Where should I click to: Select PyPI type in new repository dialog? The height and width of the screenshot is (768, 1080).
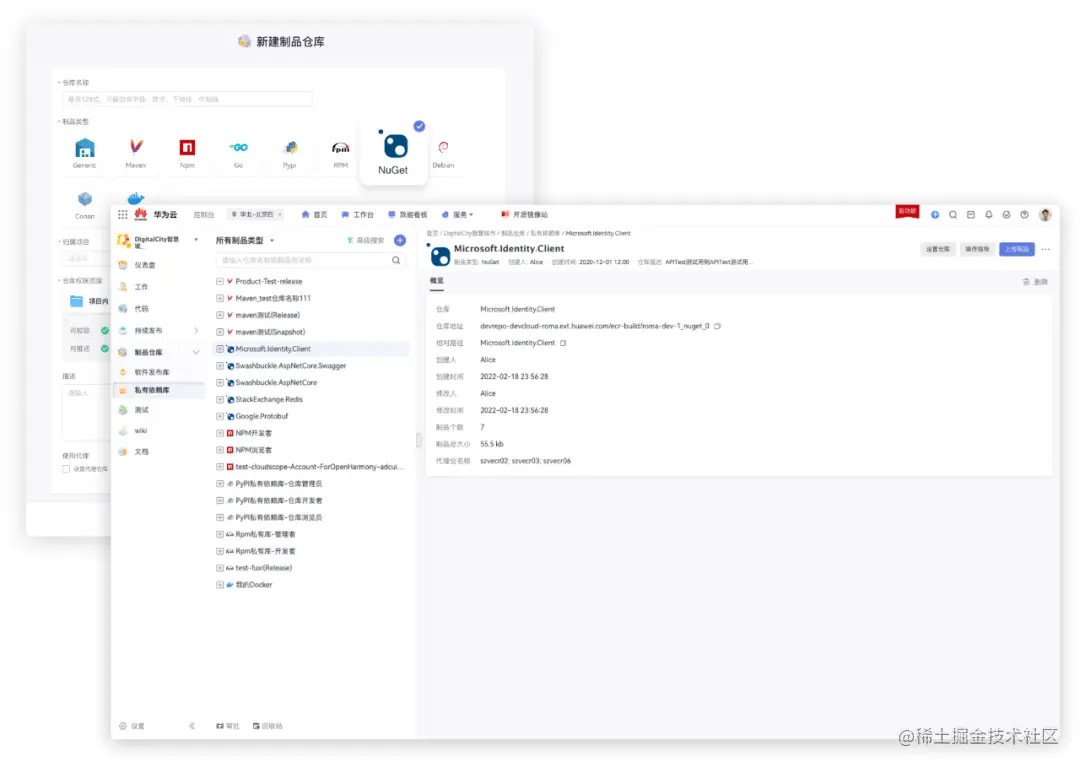click(x=290, y=153)
